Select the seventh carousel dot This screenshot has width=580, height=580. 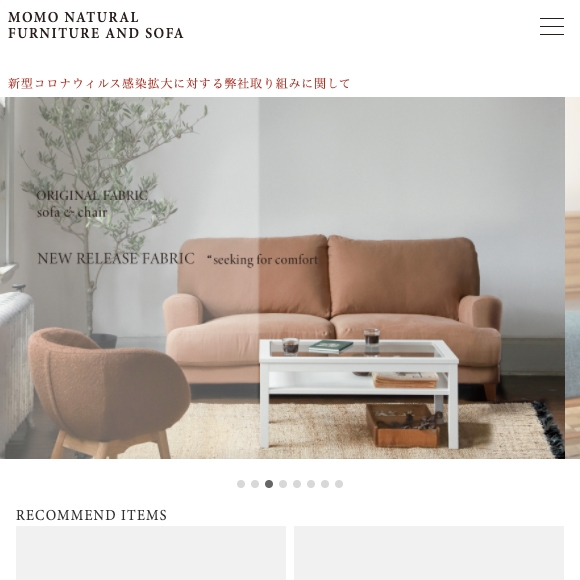(325, 484)
